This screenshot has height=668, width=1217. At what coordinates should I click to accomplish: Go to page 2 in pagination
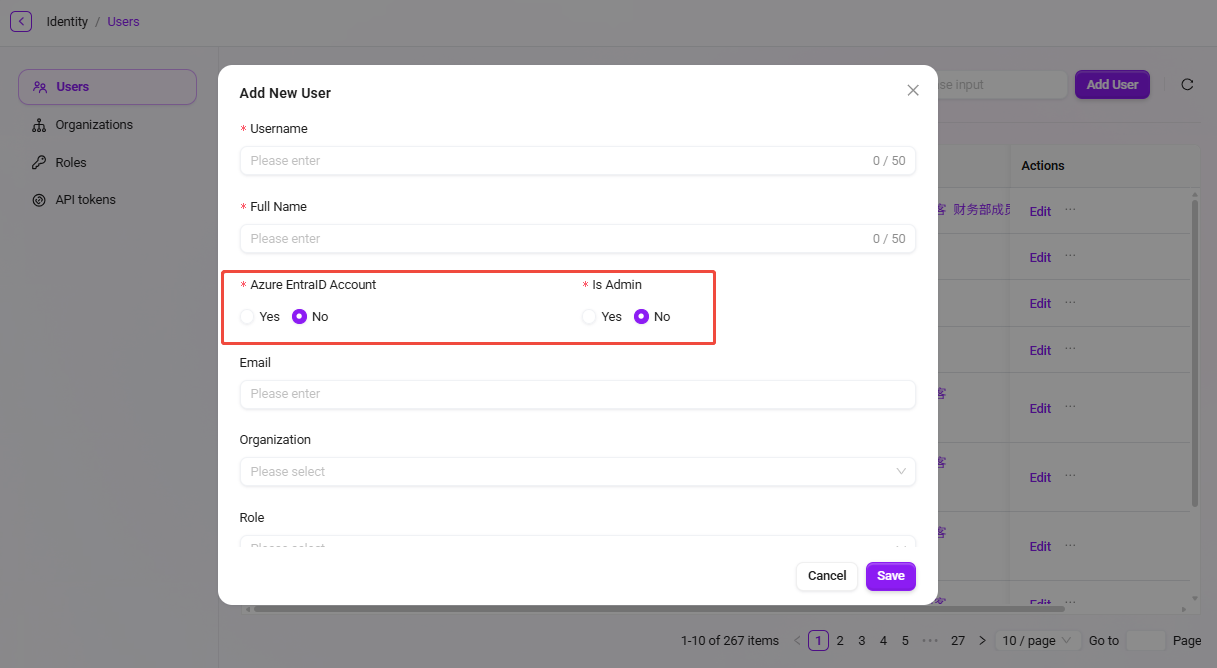coord(840,641)
